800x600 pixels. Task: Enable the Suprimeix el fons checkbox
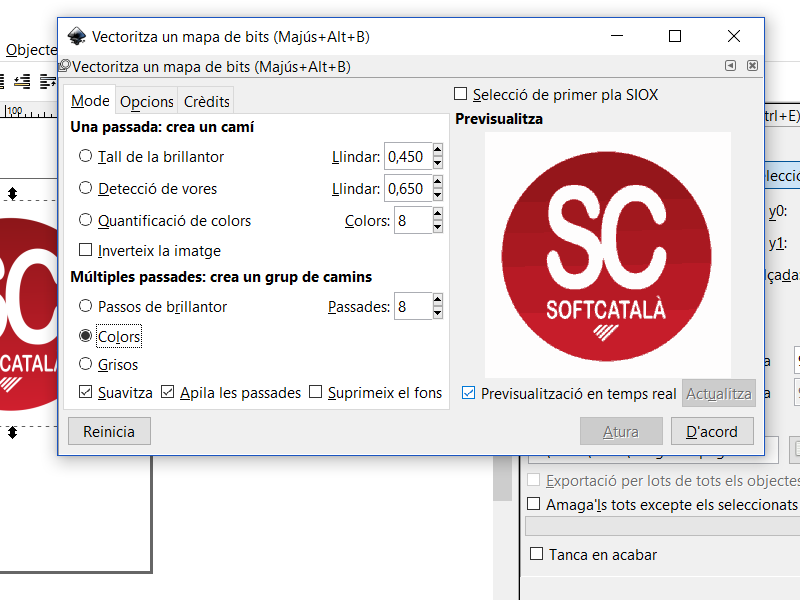click(316, 392)
